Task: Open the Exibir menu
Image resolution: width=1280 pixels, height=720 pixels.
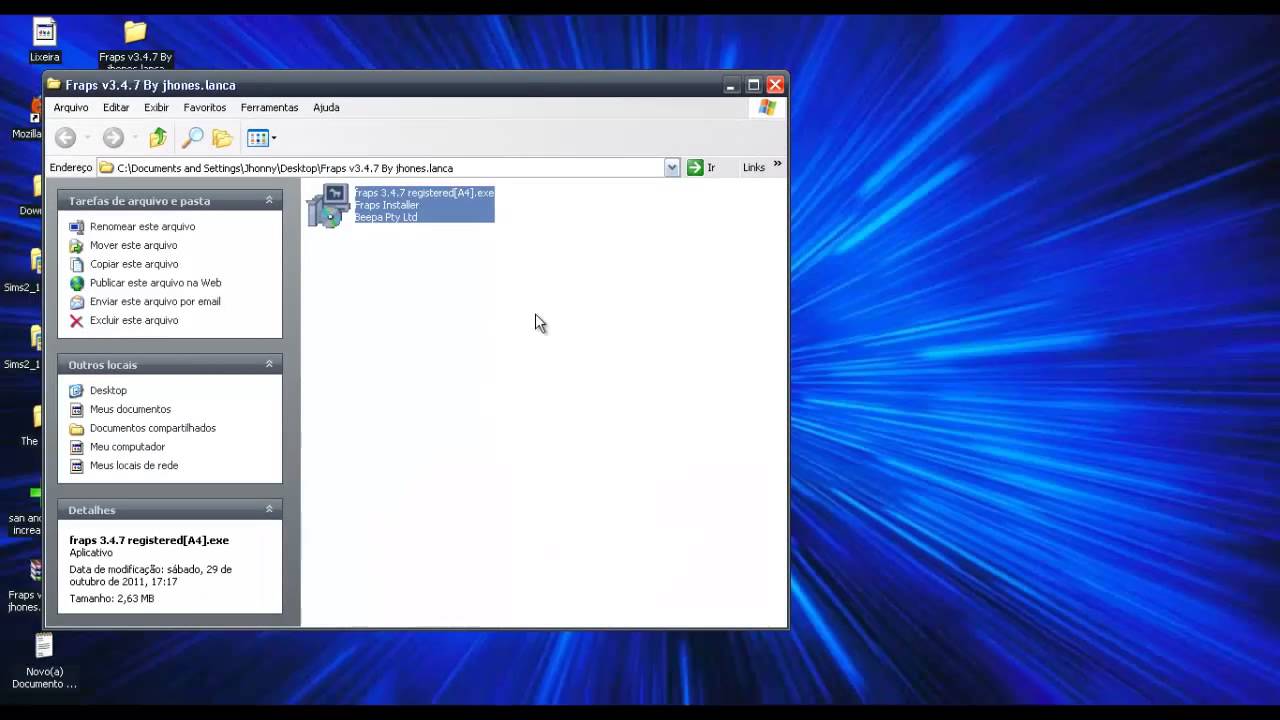Action: (x=156, y=107)
